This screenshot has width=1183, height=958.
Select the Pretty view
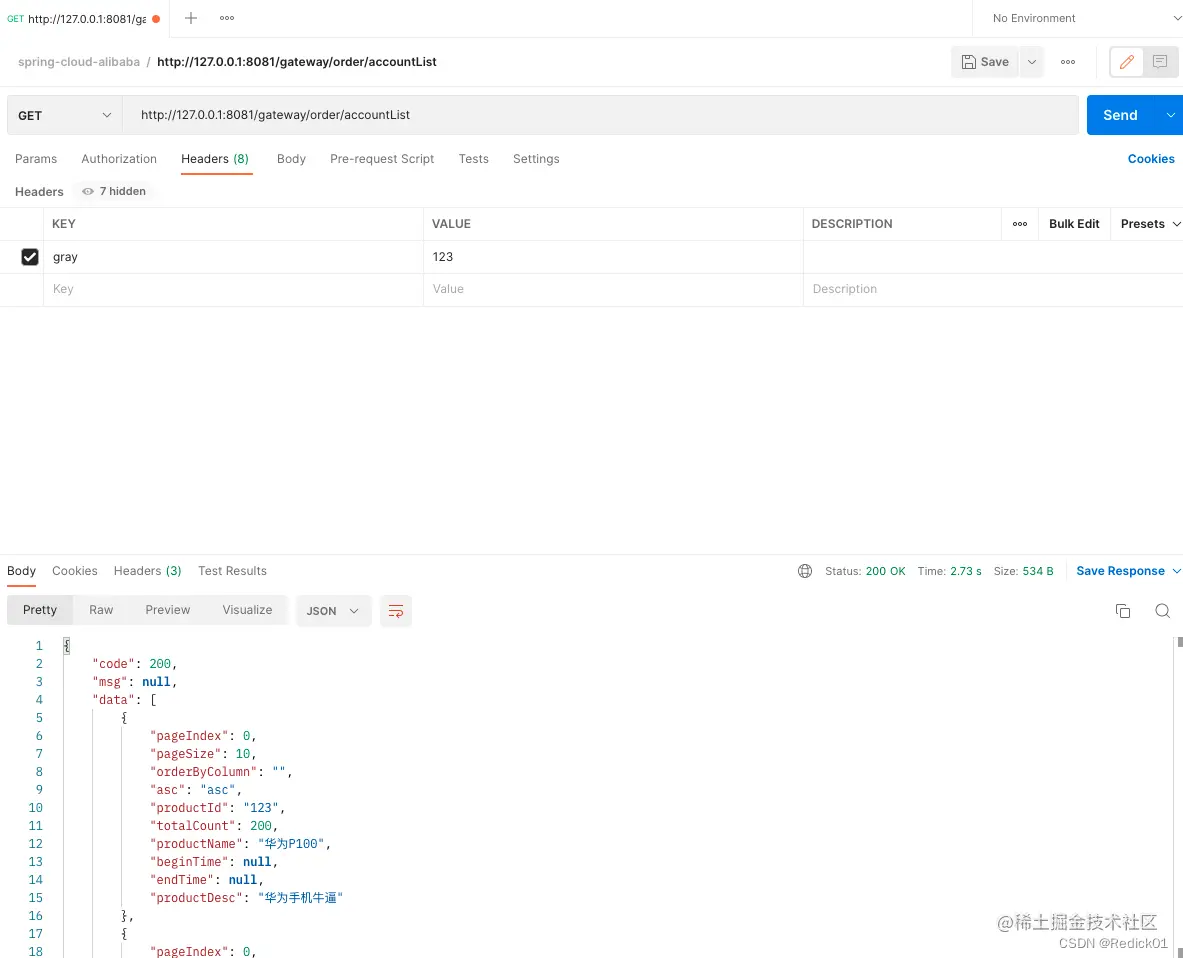(x=40, y=610)
